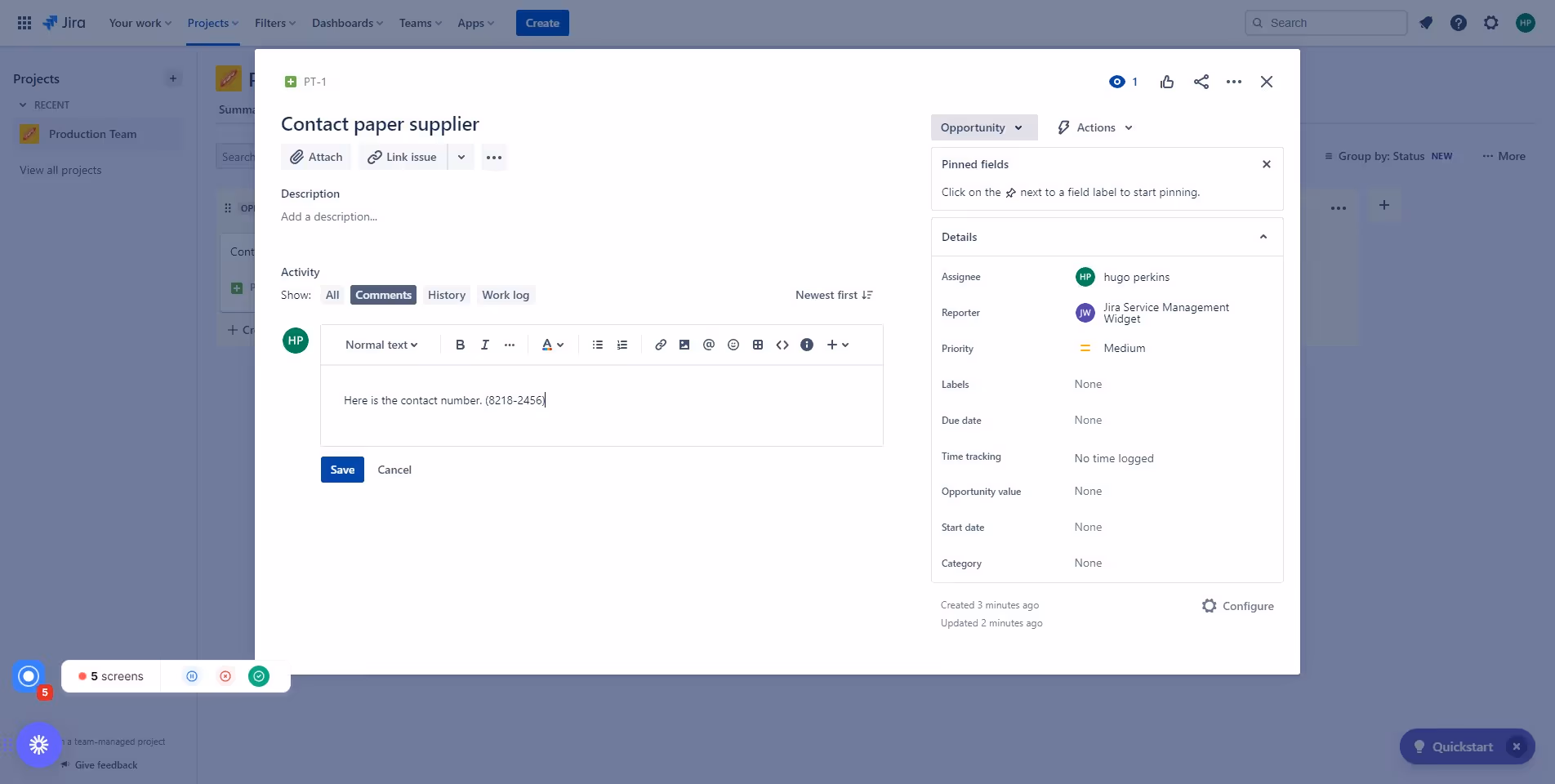The height and width of the screenshot is (784, 1555).
Task: Insert a bullet list
Action: coord(598,345)
